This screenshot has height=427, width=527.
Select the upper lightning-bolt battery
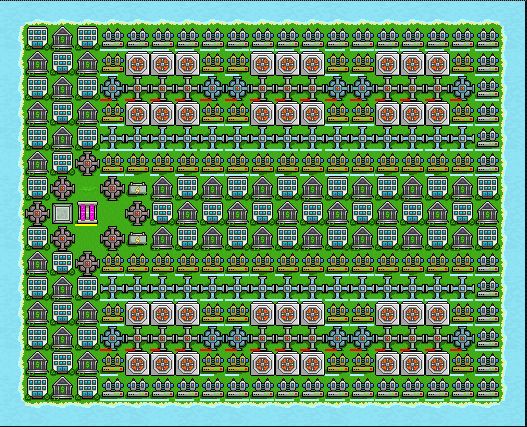click(x=137, y=188)
